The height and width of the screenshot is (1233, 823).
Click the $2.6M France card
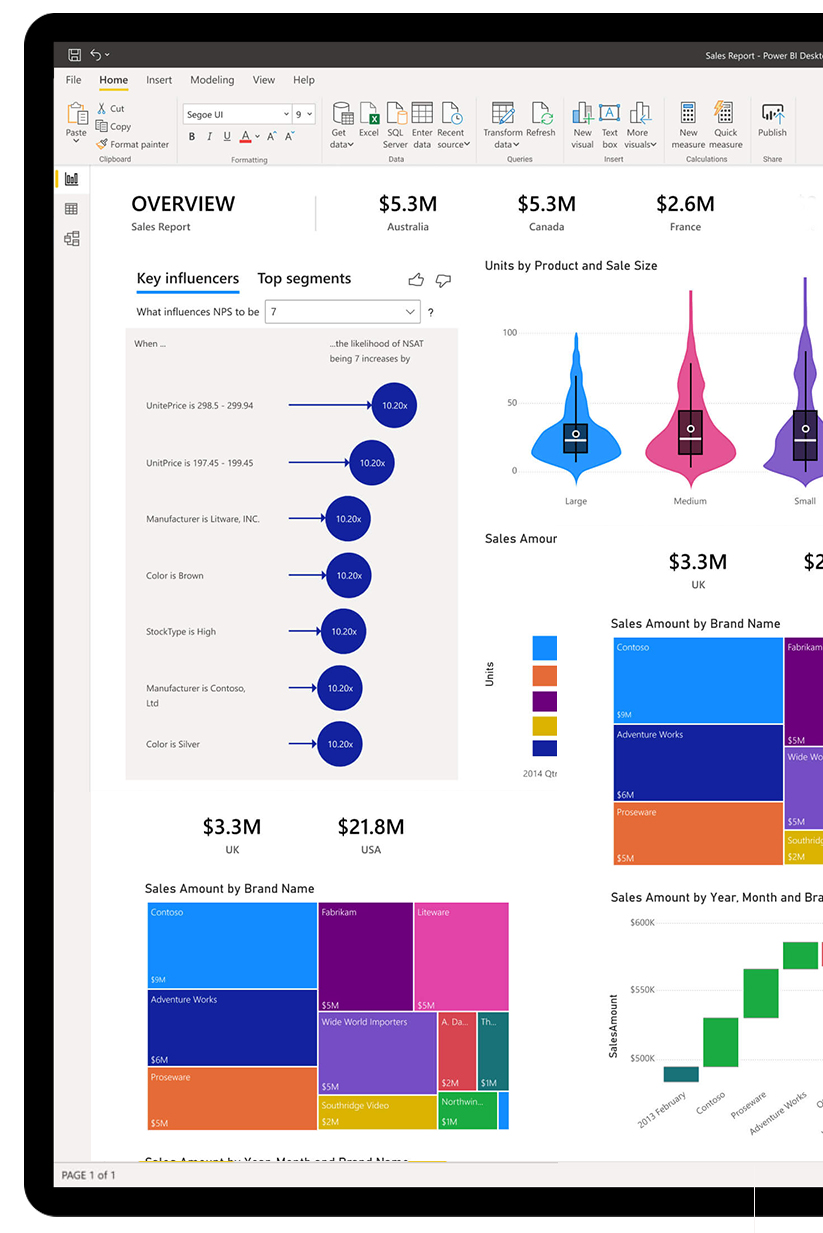pos(685,213)
